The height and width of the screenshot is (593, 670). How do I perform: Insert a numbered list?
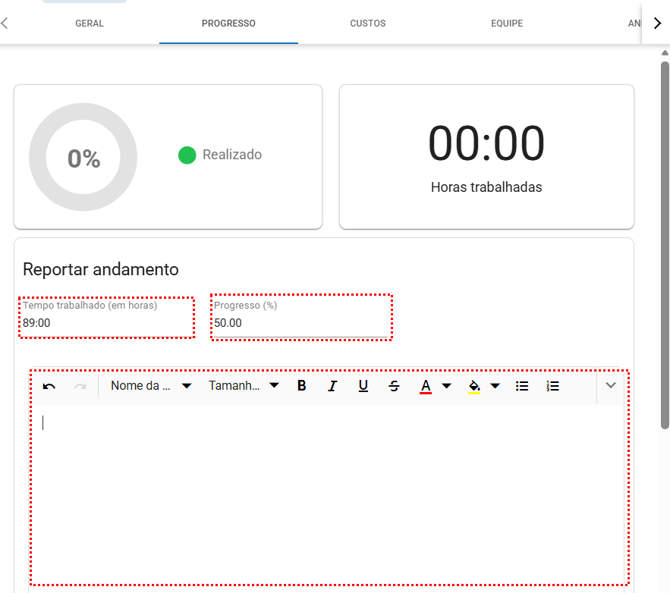(x=553, y=386)
